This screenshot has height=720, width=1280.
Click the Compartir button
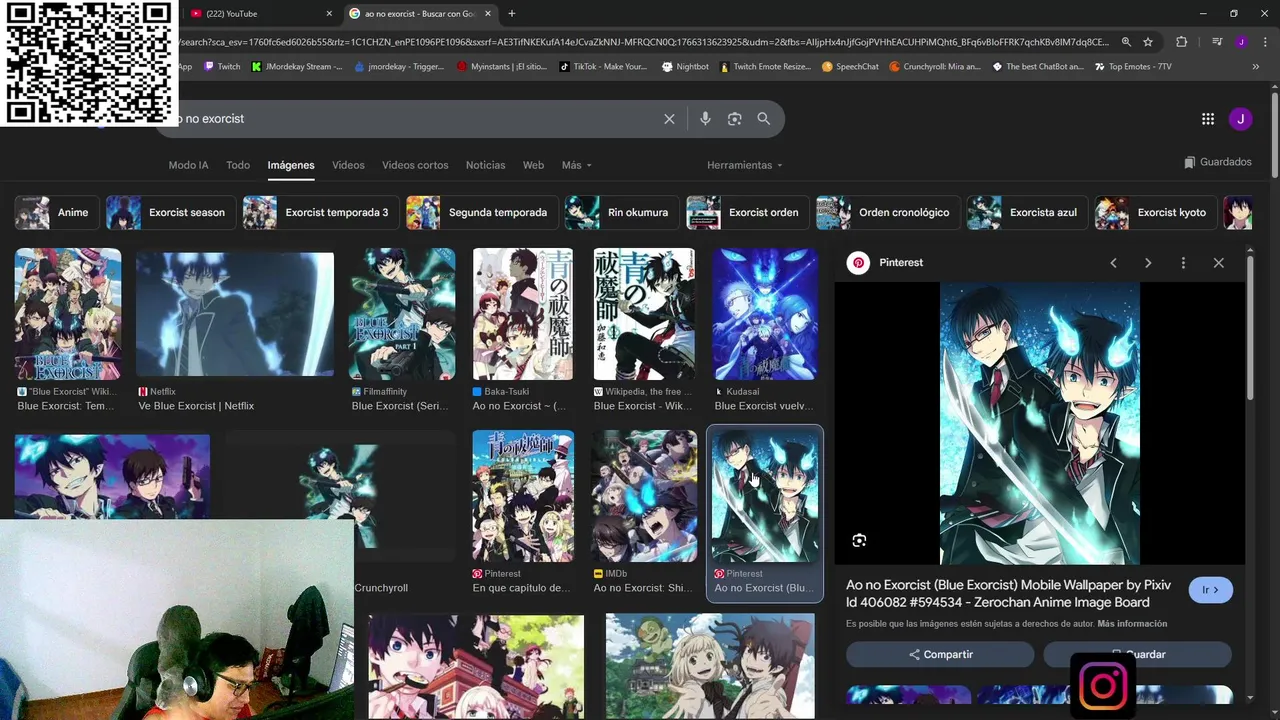click(x=940, y=654)
